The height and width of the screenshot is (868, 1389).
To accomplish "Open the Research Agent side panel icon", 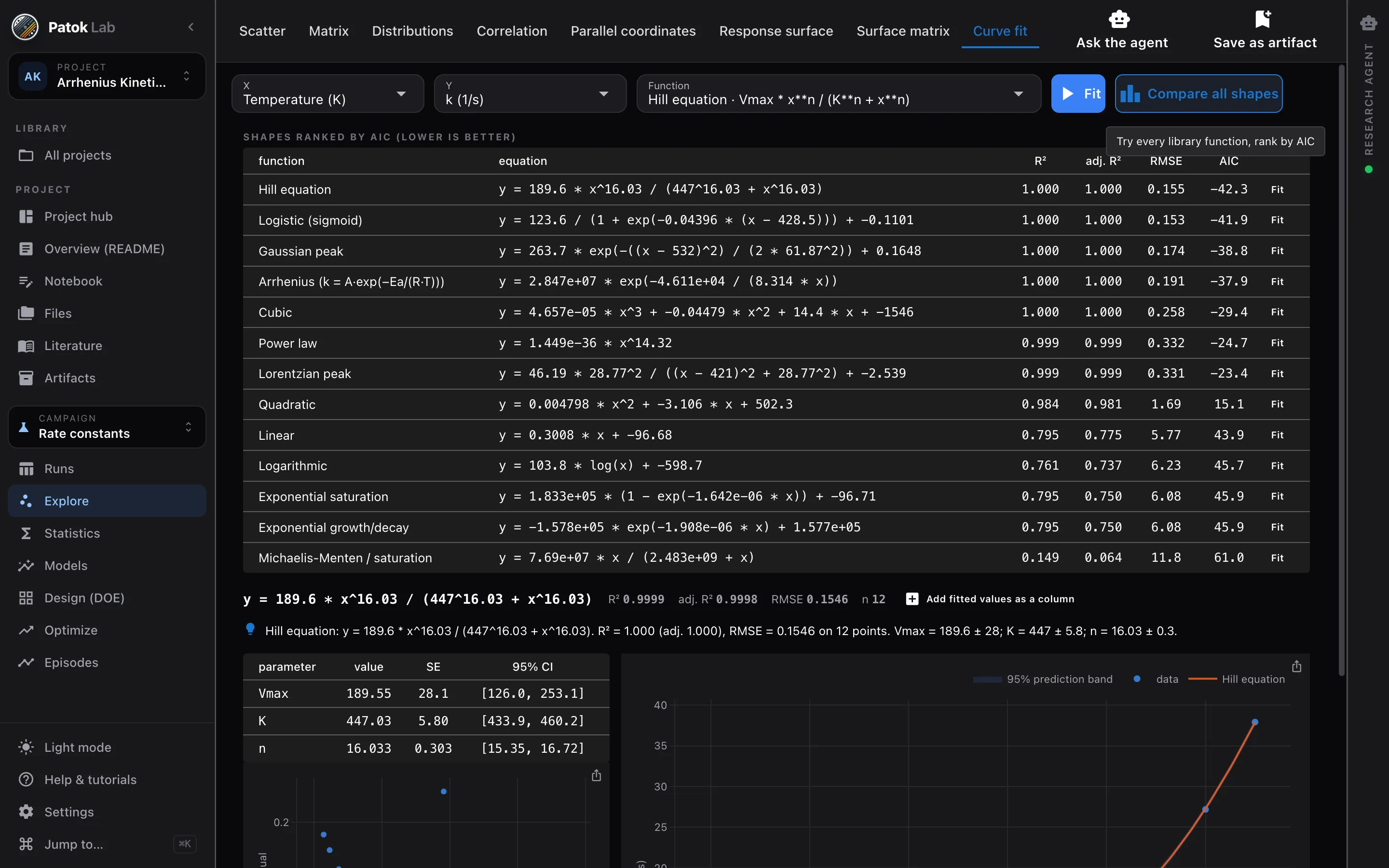I will [x=1368, y=23].
